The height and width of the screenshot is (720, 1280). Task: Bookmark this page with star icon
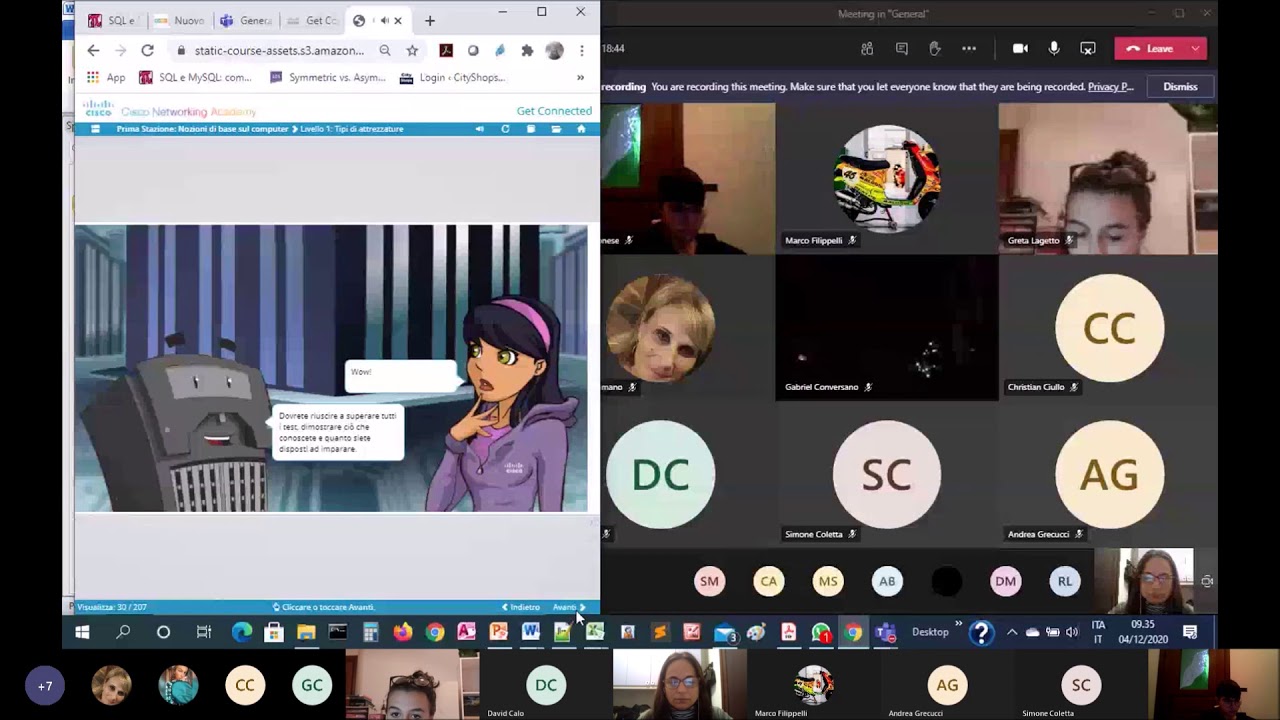412,50
